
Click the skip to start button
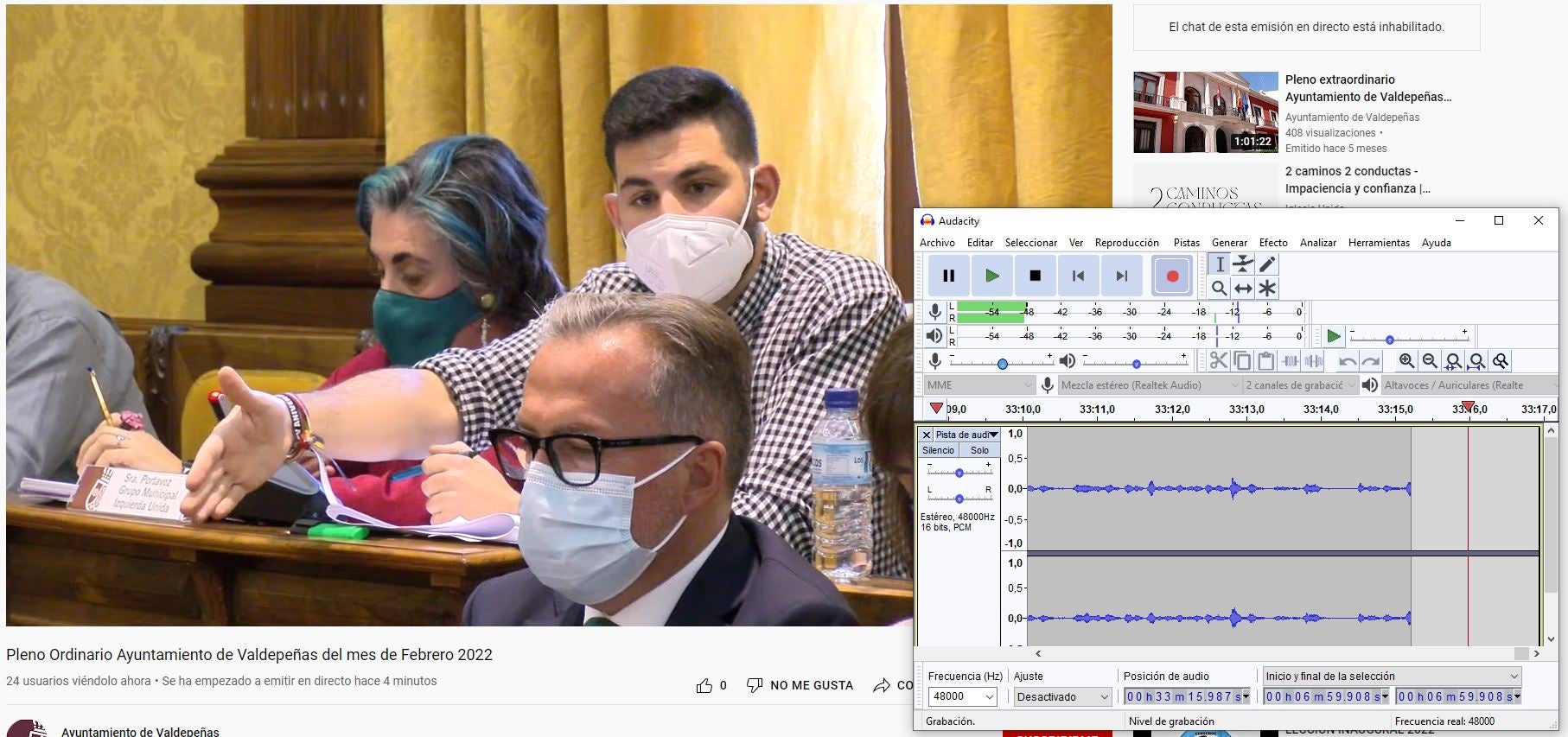point(1078,276)
